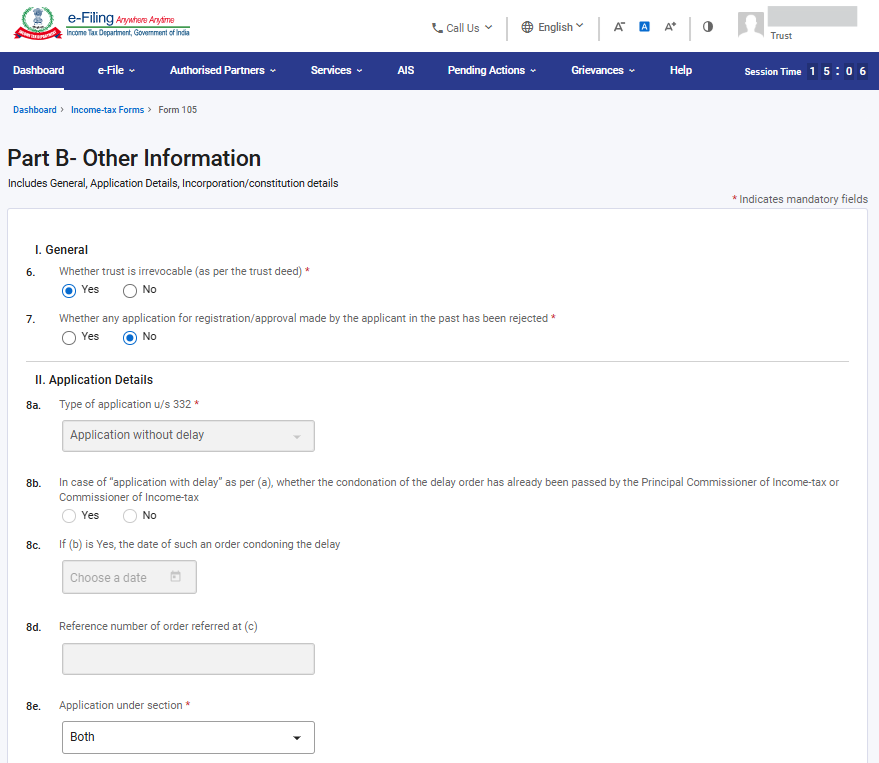Select Yes for condonation of delay order
The height and width of the screenshot is (763, 879).
pos(69,516)
